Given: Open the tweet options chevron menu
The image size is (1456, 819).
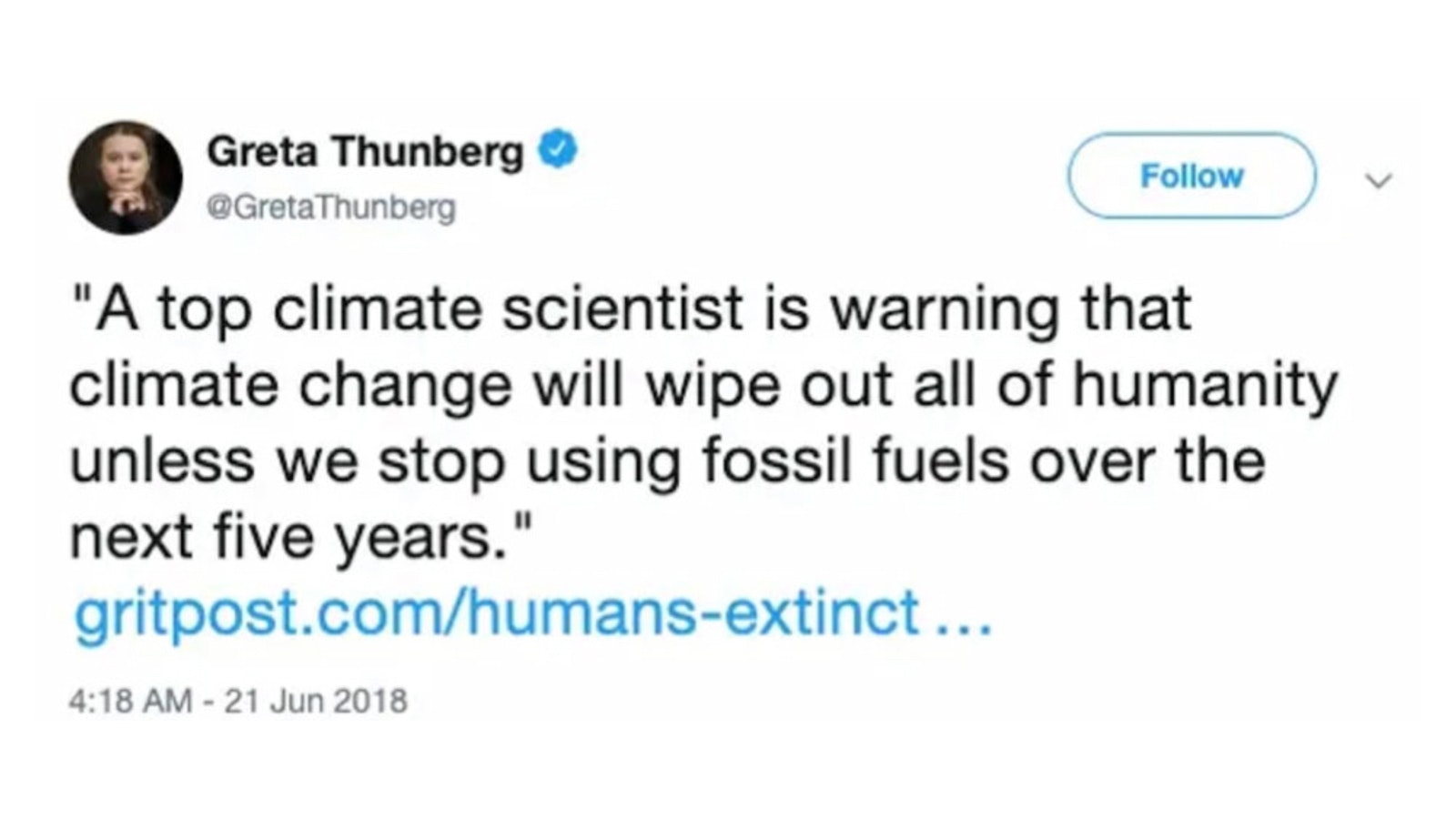Looking at the screenshot, I should coord(1379,181).
